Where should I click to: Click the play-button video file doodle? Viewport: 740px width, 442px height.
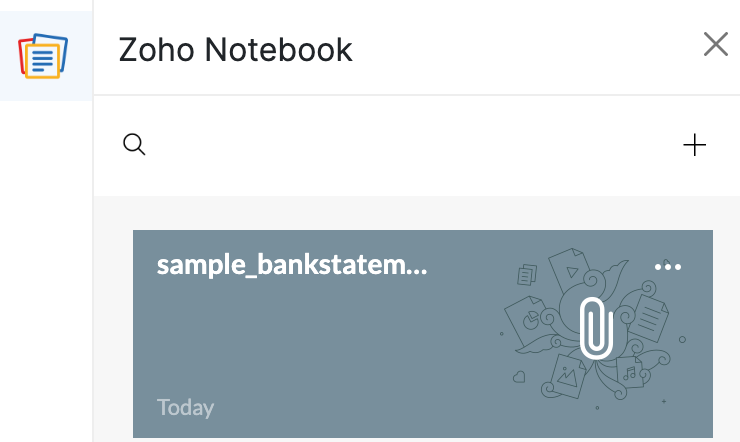(x=569, y=270)
